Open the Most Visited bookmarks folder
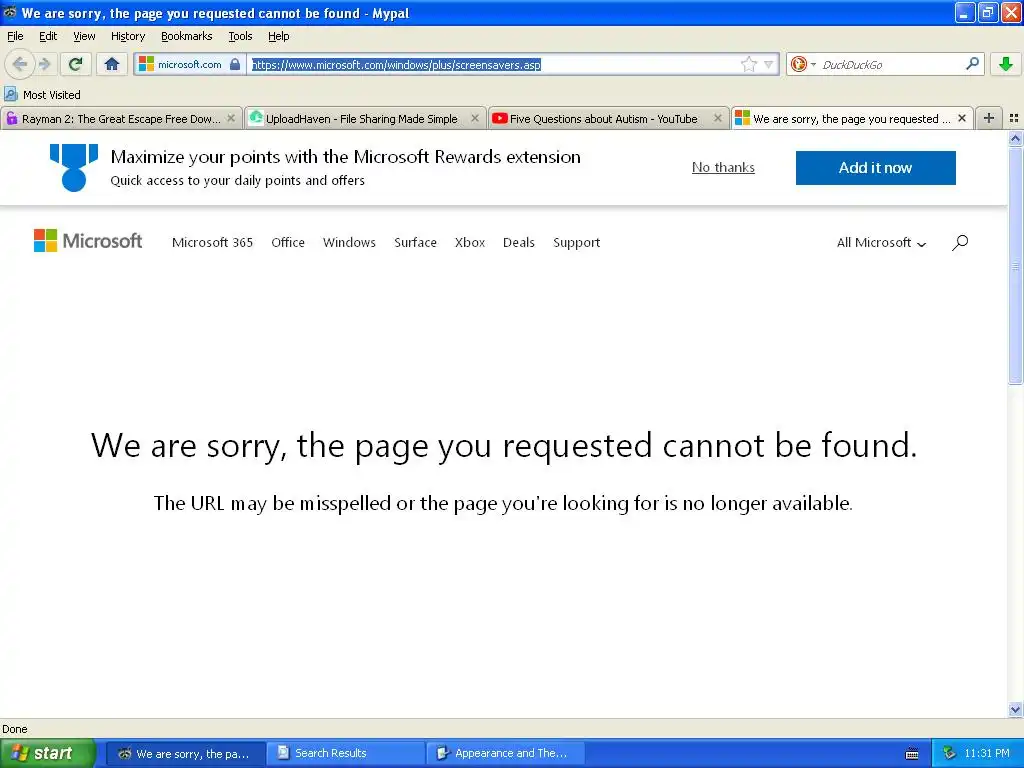1024x768 pixels. [x=42, y=95]
